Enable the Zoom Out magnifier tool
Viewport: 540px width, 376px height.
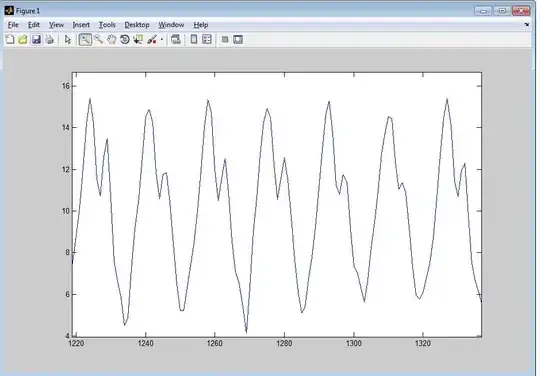coord(98,40)
